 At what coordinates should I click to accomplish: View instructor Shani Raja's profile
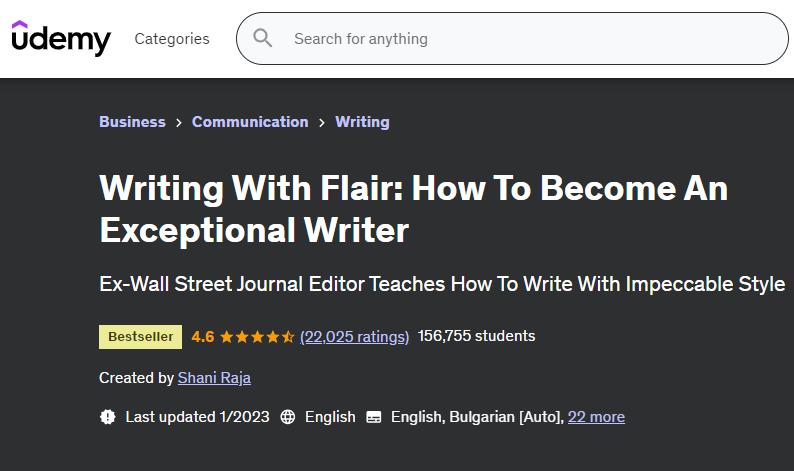tap(215, 378)
